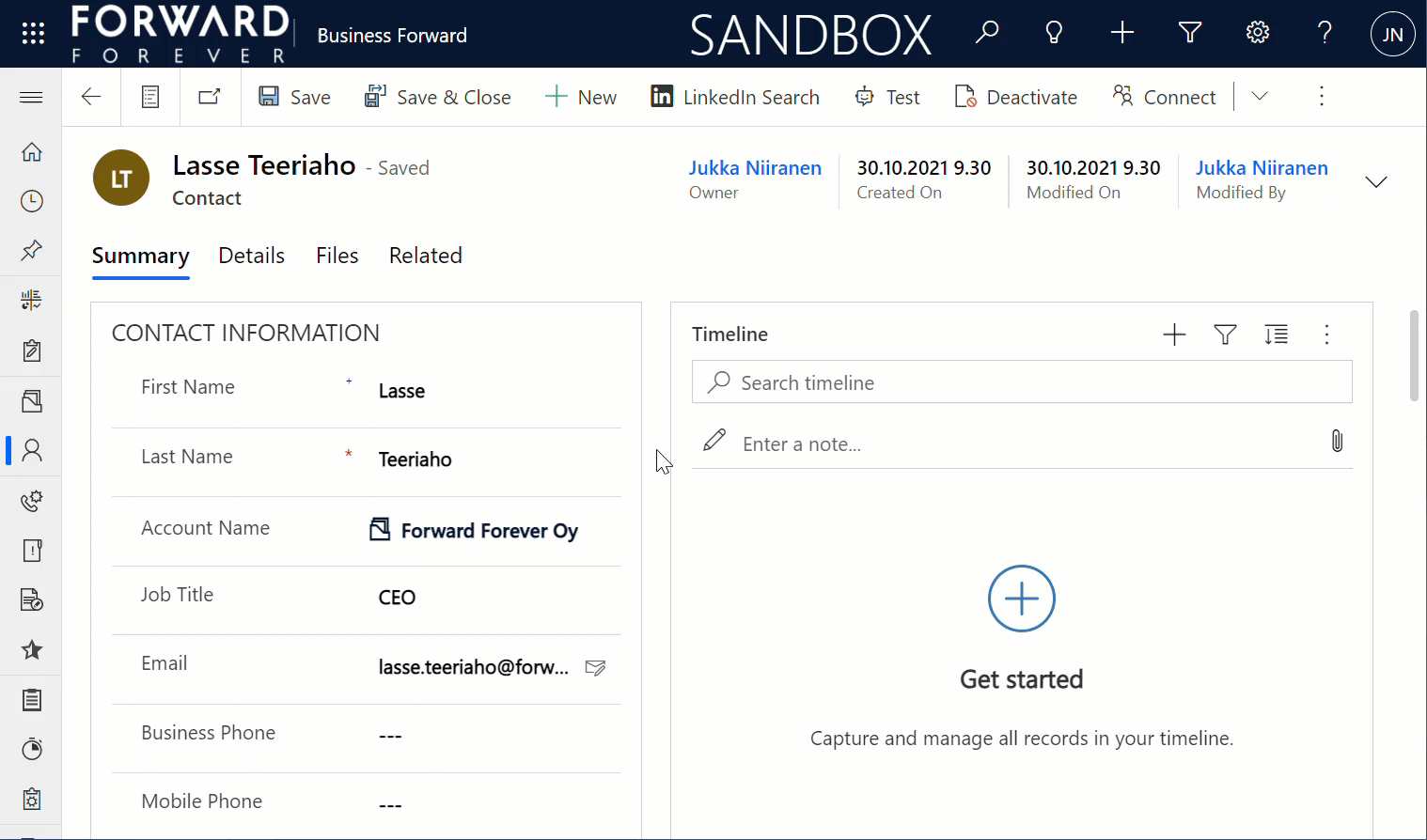The height and width of the screenshot is (840, 1427).
Task: Expand the Connect options chevron
Action: tap(1260, 96)
